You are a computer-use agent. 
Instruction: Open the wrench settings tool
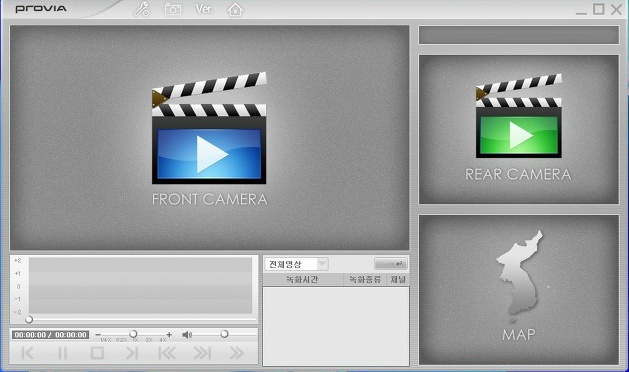[x=142, y=9]
